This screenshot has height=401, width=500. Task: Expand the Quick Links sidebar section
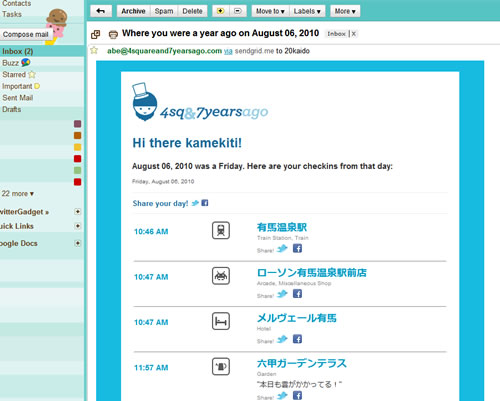[78, 226]
